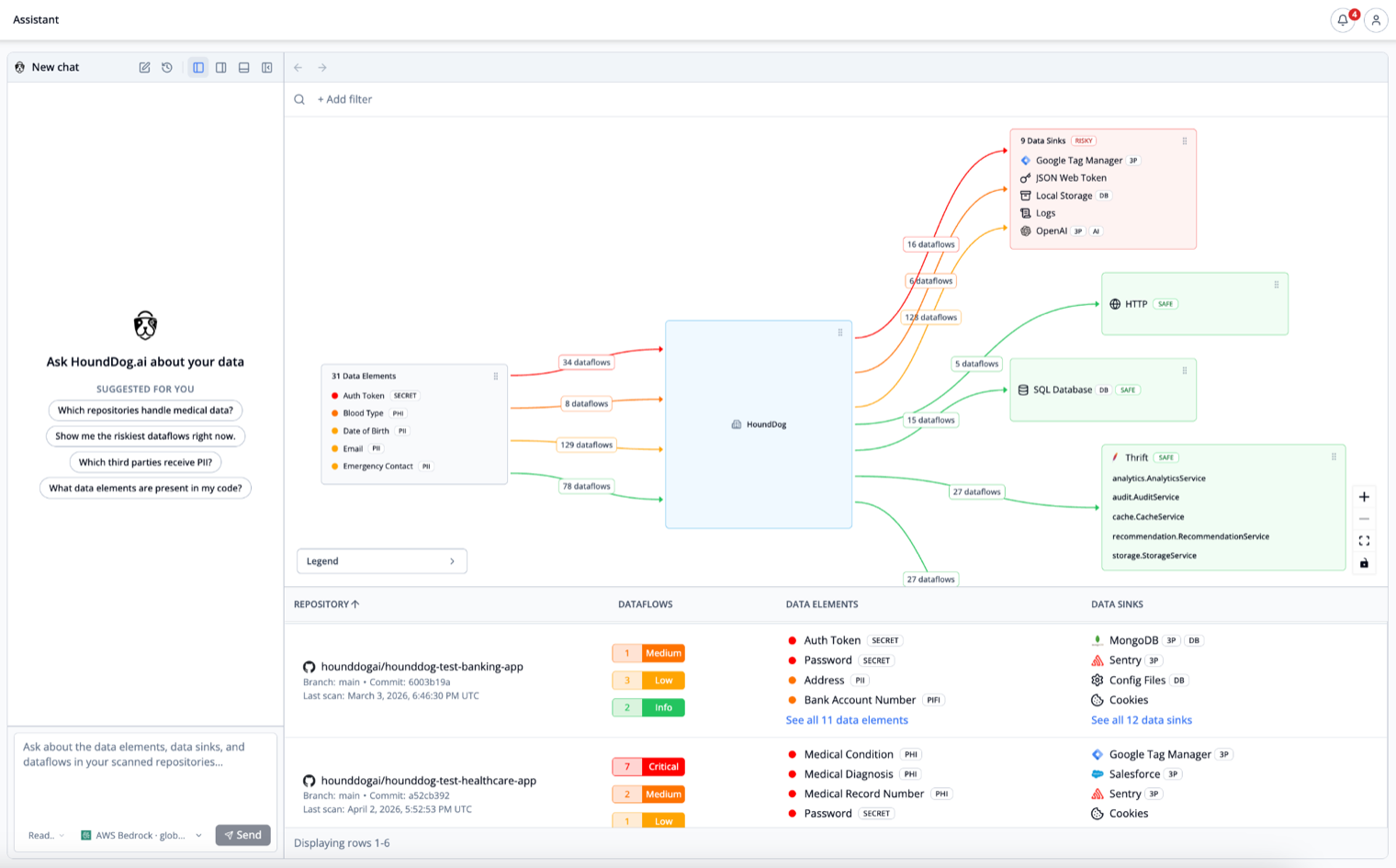
Task: Click See all 12 data sinks
Action: 1142,720
